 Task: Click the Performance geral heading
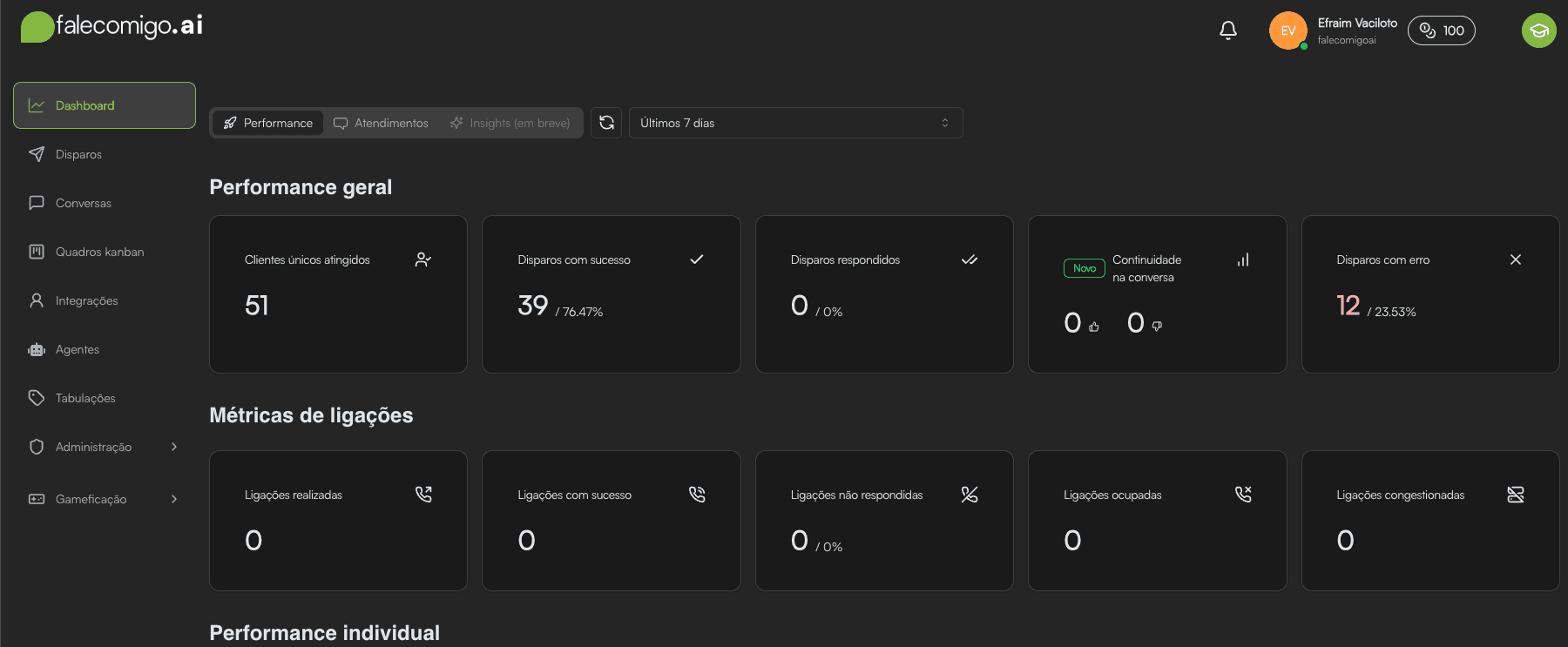pyautogui.click(x=301, y=187)
